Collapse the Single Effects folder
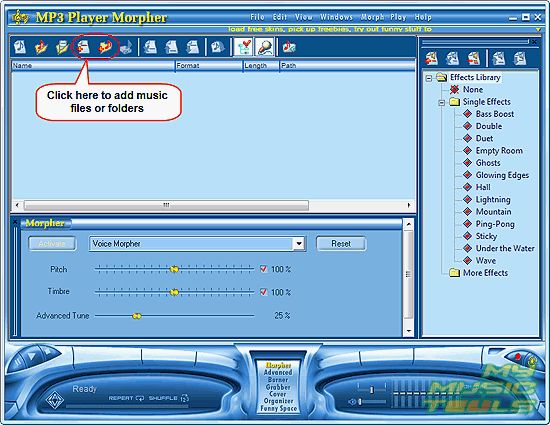Screen dimensions: 550x425 coord(441,102)
